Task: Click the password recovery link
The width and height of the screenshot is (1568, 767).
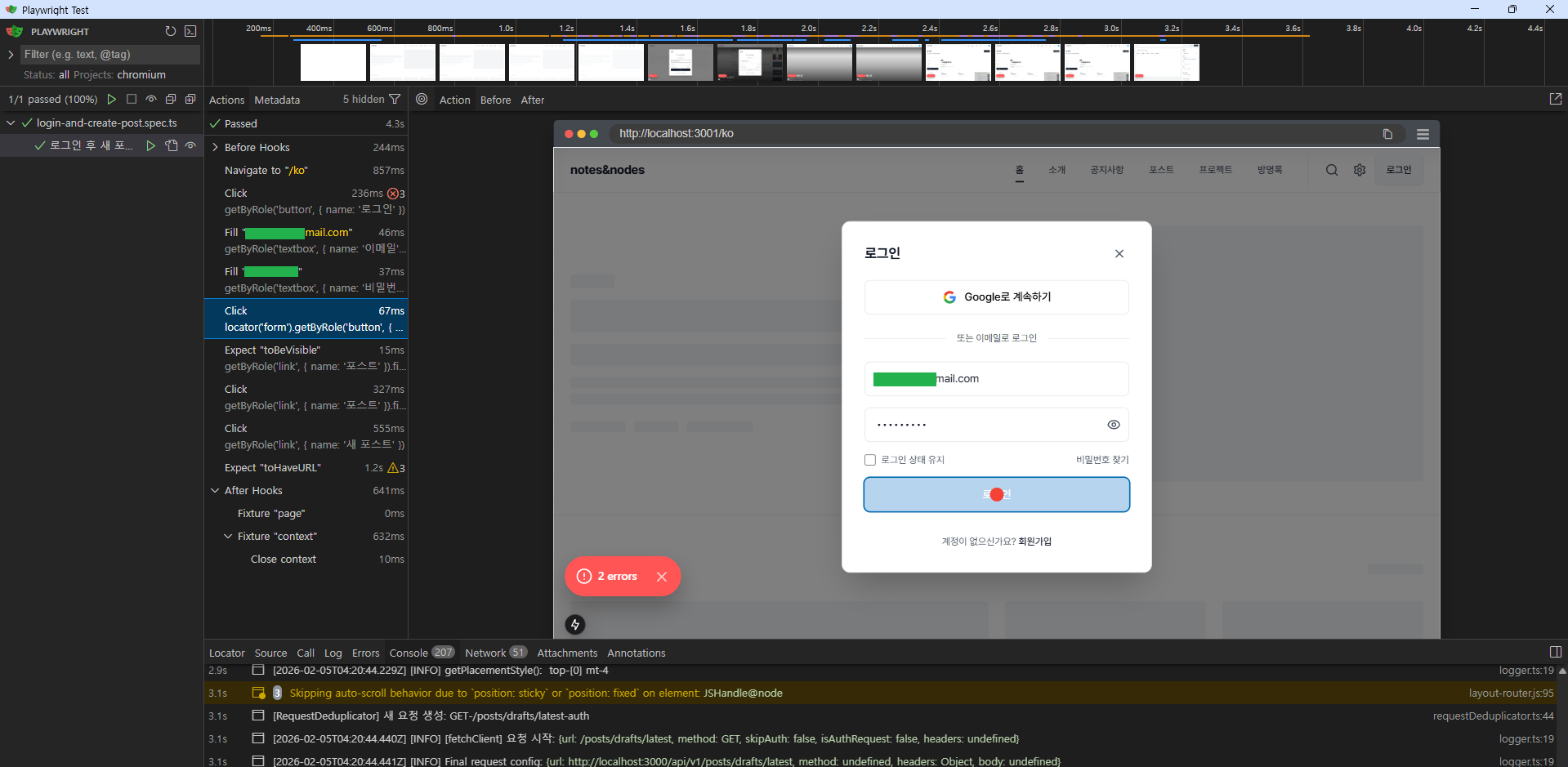Action: (x=1102, y=460)
